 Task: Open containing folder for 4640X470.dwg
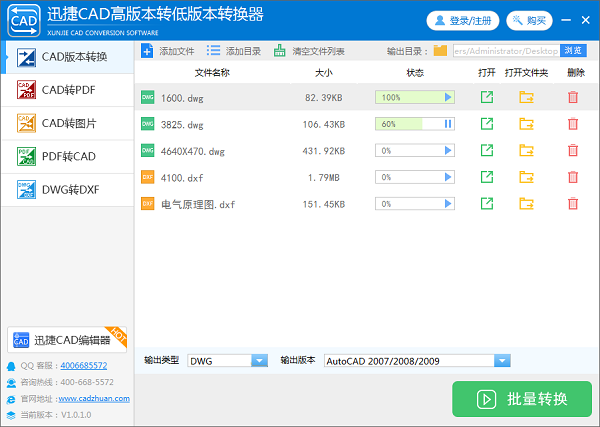[527, 150]
